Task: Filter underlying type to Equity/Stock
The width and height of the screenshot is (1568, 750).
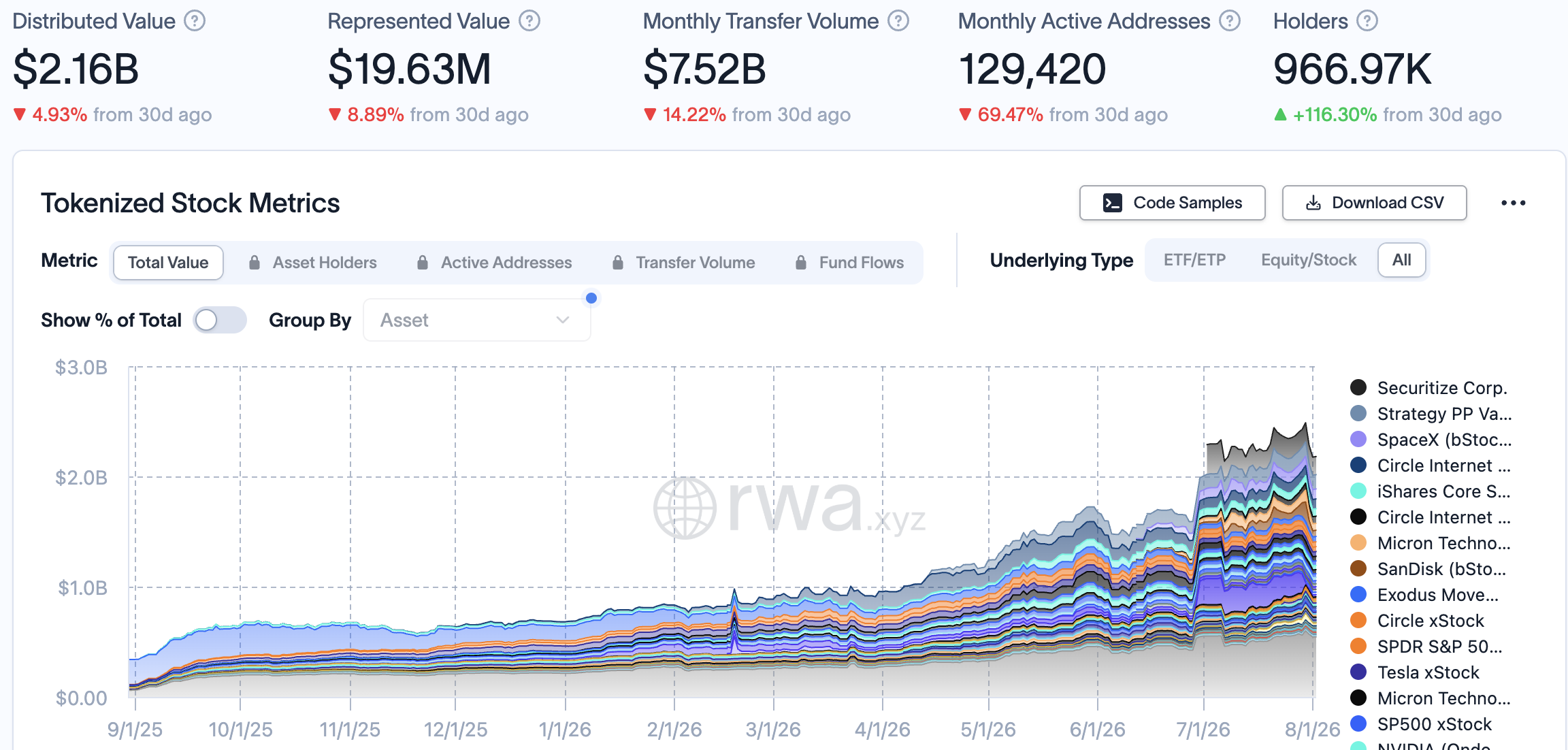Action: click(1309, 260)
